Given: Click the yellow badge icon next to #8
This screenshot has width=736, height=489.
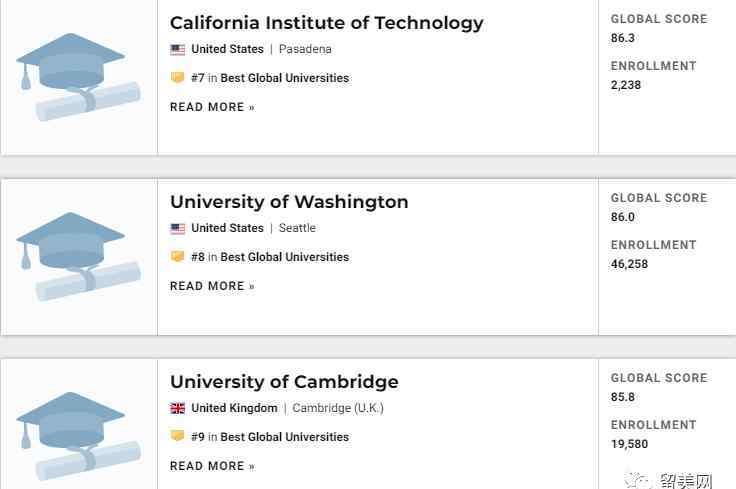Looking at the screenshot, I should [177, 257].
